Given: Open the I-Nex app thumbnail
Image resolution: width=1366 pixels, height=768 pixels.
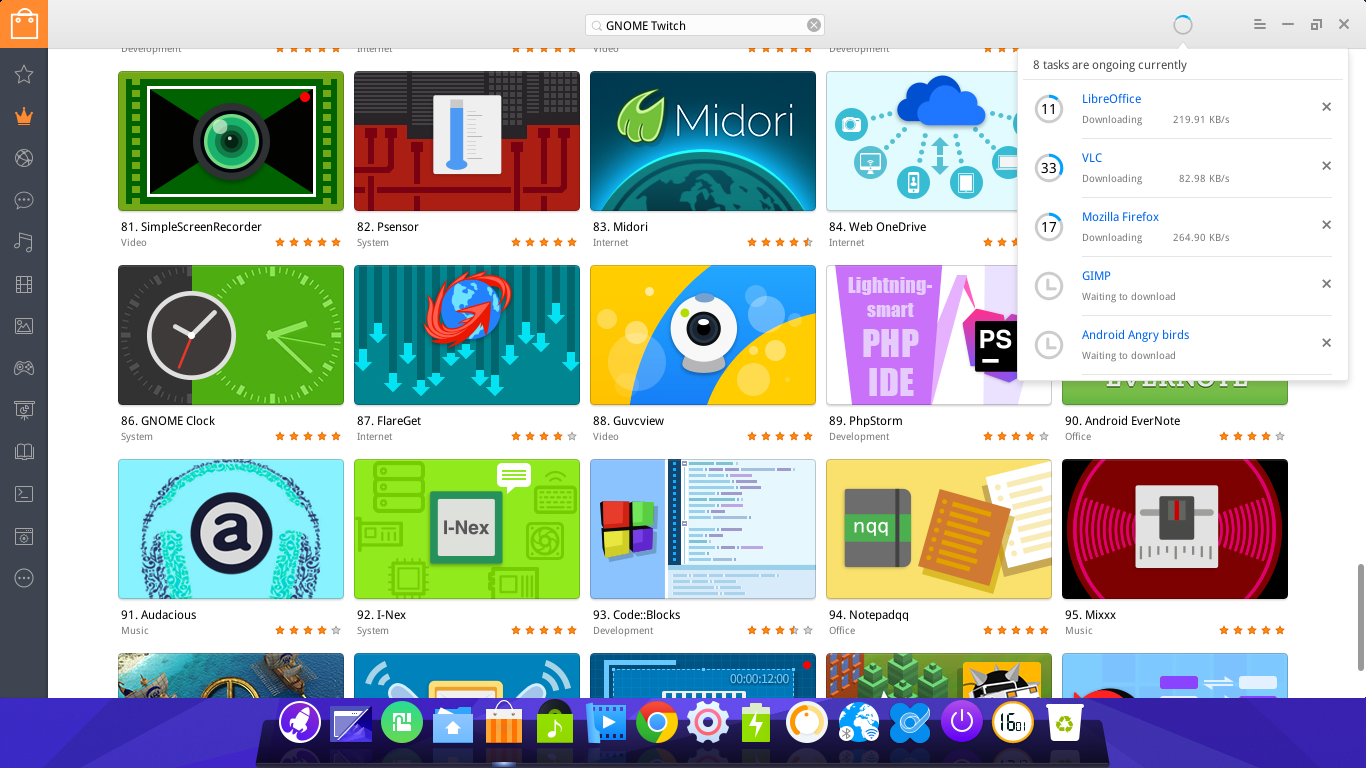Looking at the screenshot, I should 467,529.
